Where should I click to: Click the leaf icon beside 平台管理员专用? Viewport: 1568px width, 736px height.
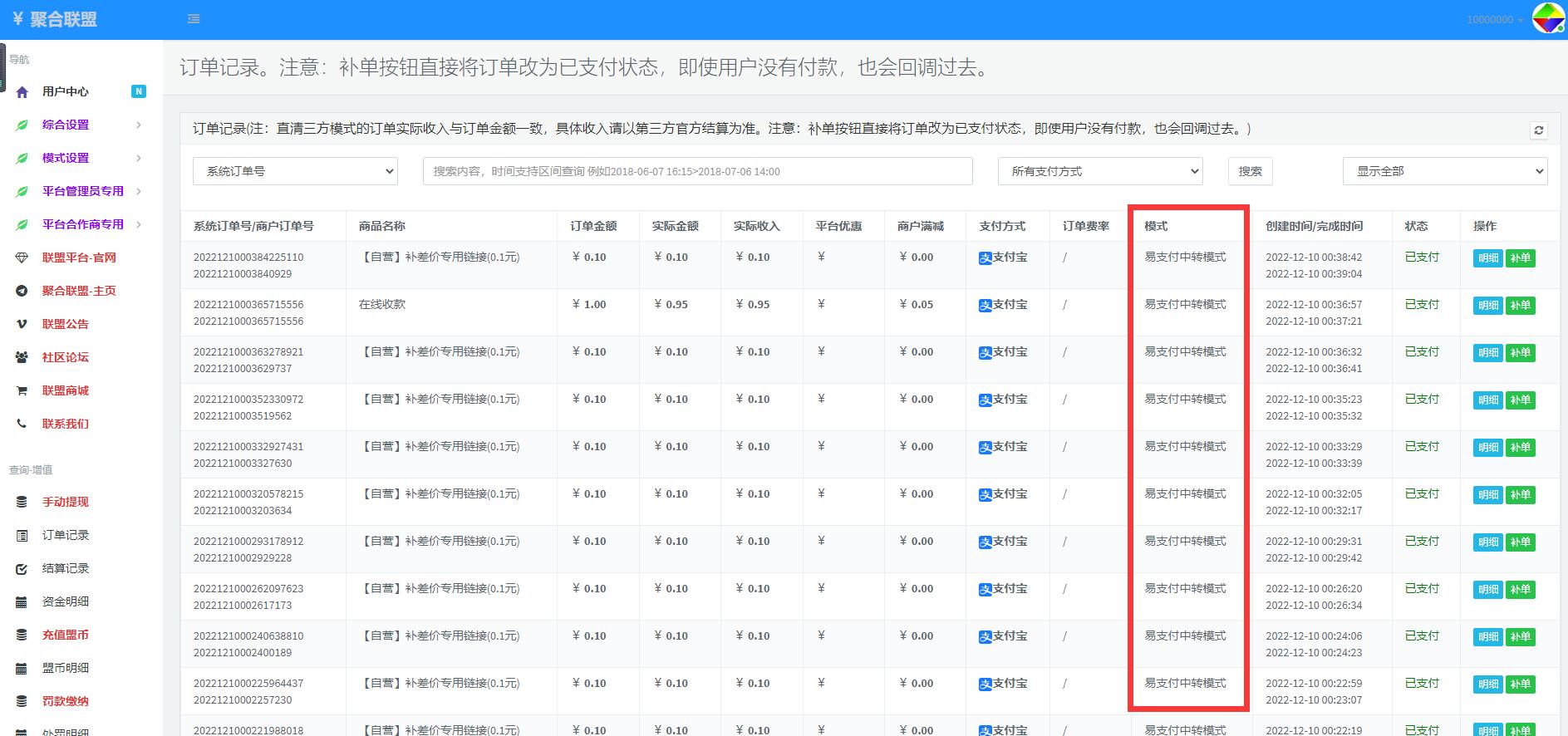(x=22, y=192)
